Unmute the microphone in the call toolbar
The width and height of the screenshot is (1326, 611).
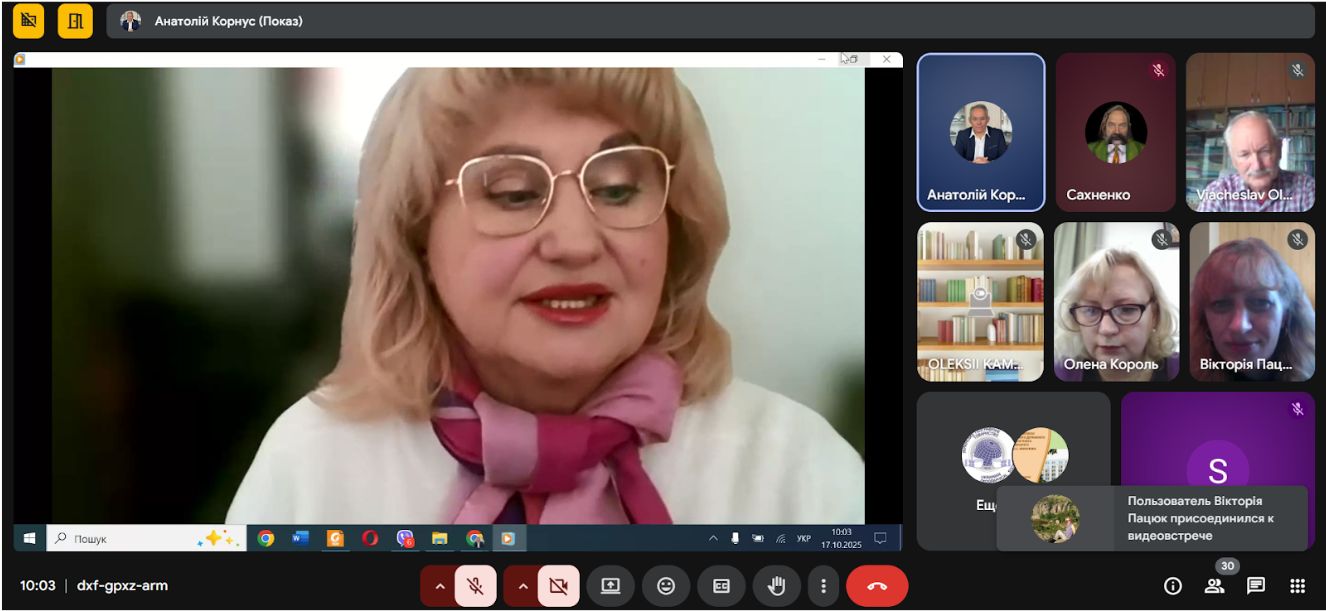(475, 586)
